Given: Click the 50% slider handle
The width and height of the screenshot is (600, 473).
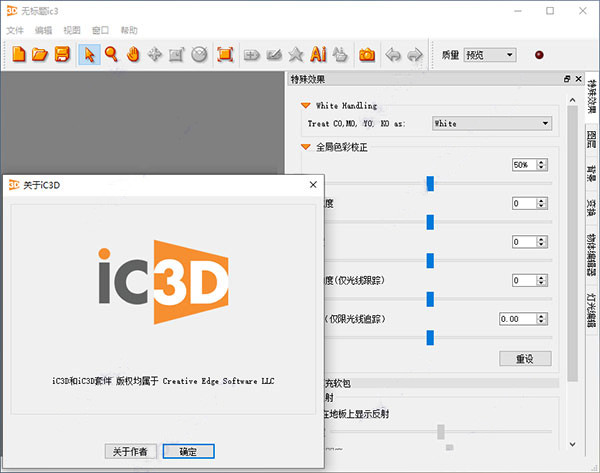Looking at the screenshot, I should click(x=430, y=184).
